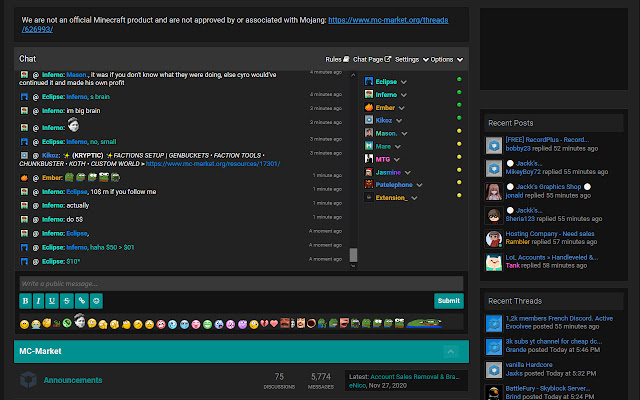Click the insert link button in chat editor

82,301
